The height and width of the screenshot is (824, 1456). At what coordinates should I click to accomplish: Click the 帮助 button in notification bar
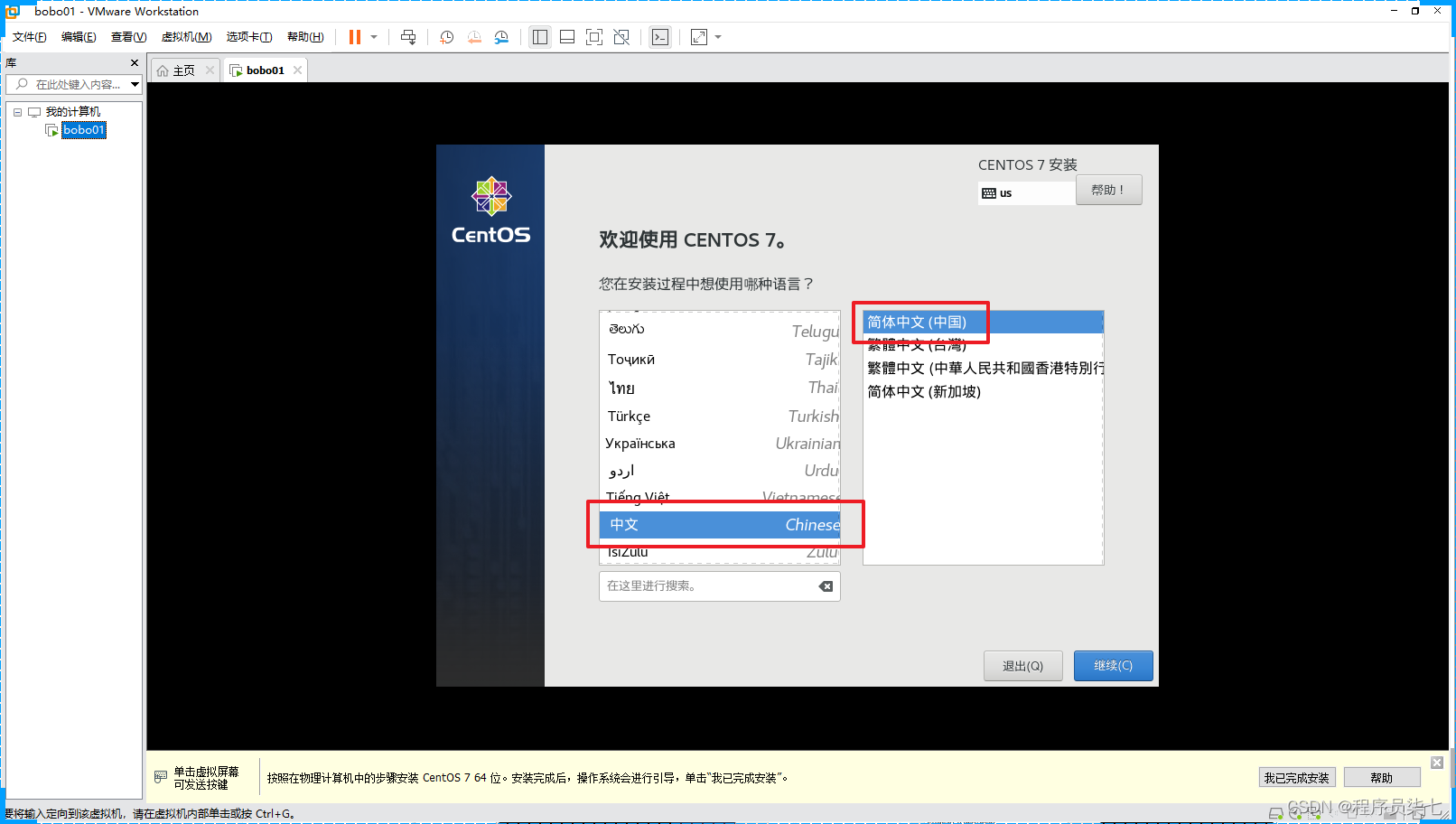coord(1382,778)
